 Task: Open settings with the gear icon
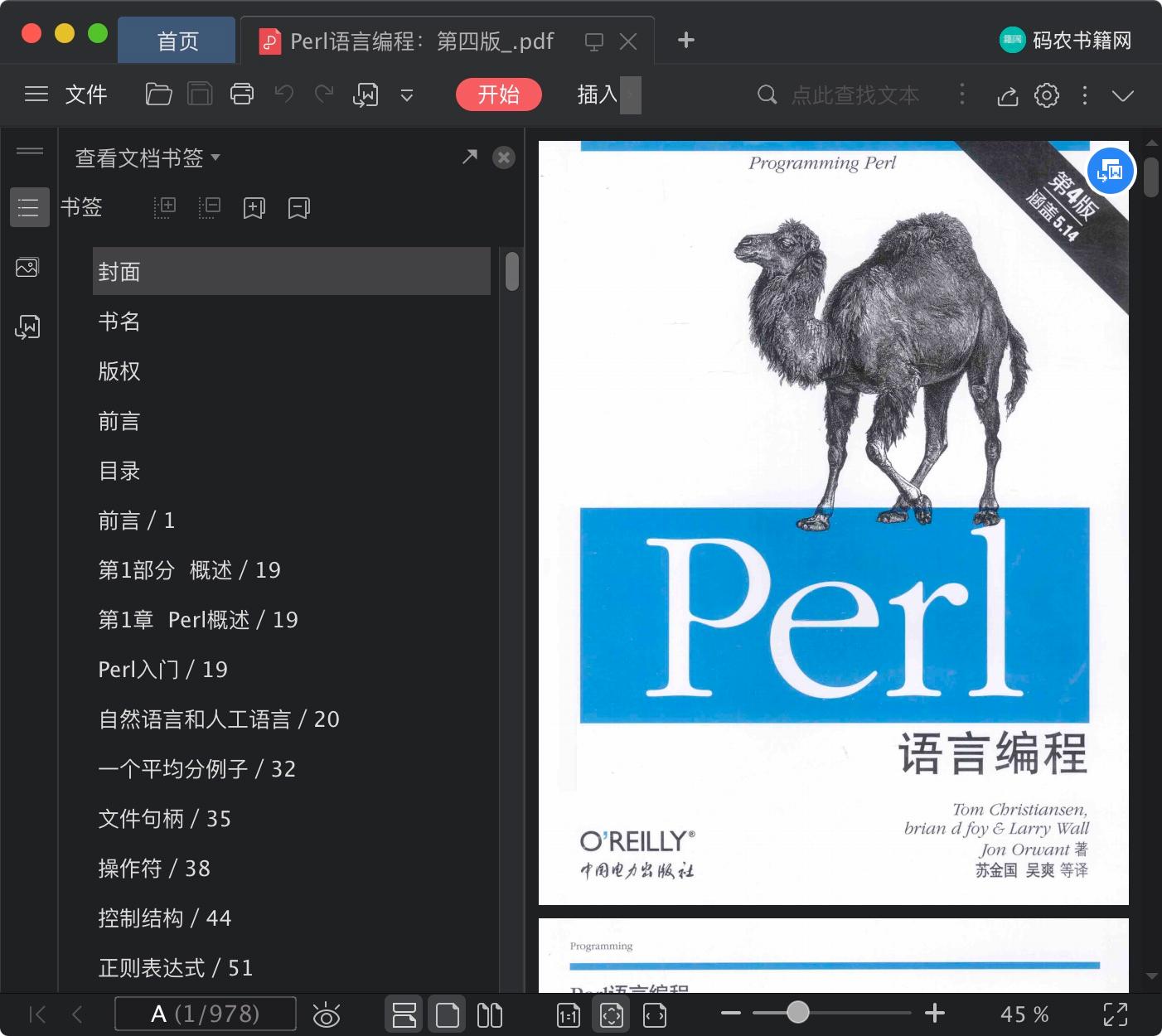1047,95
